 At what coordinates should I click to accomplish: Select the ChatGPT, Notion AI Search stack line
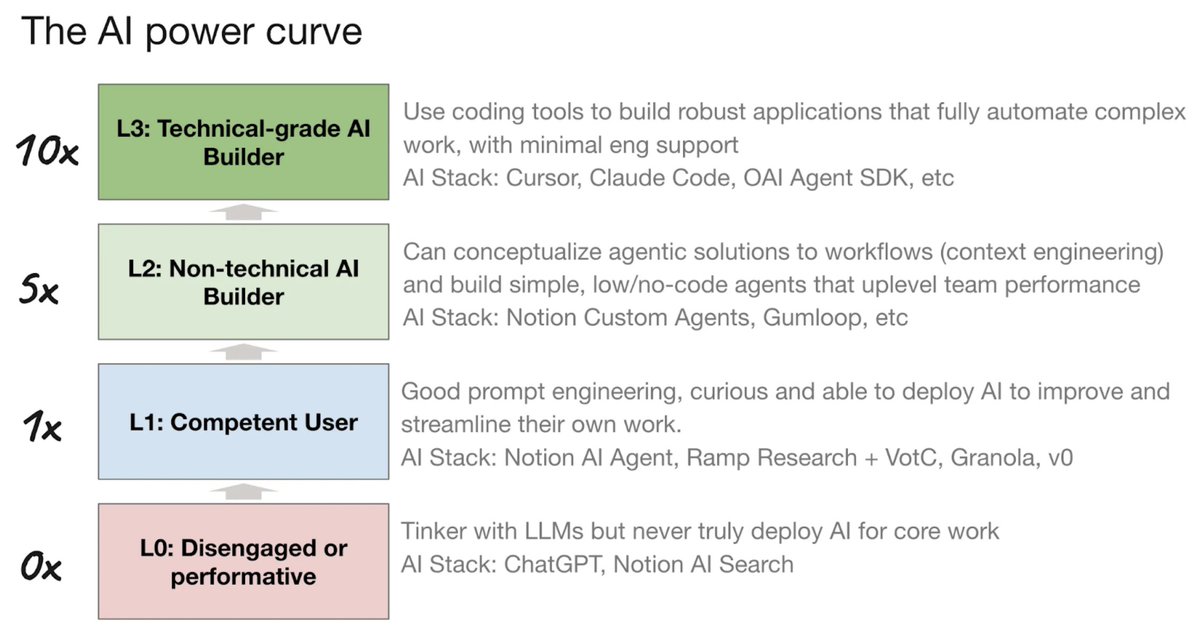597,564
